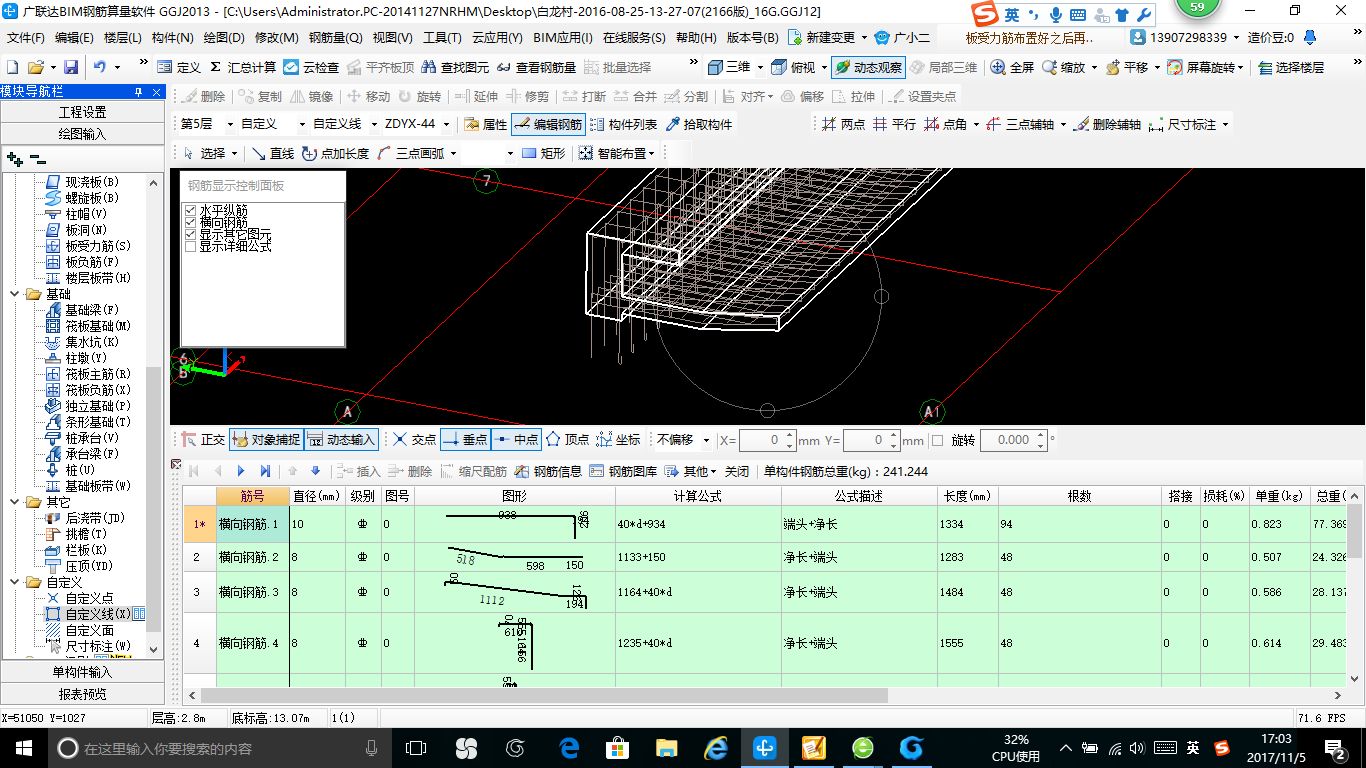The height and width of the screenshot is (768, 1366).
Task: Click the undo arrow icon
Action: (x=100, y=67)
